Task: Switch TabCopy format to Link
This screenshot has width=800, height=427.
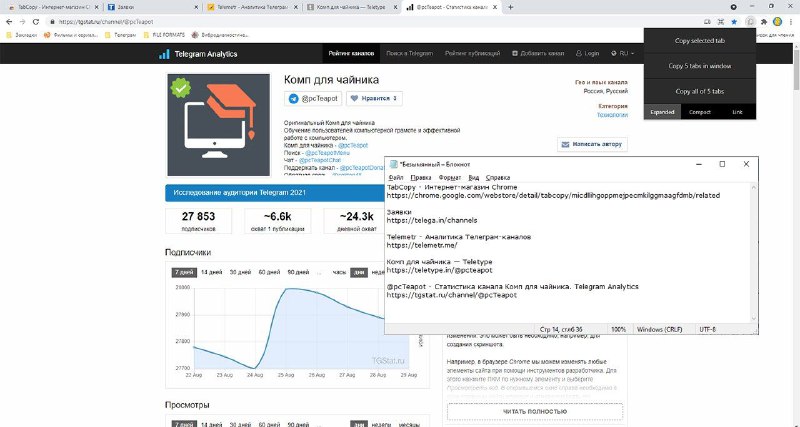Action: click(737, 112)
